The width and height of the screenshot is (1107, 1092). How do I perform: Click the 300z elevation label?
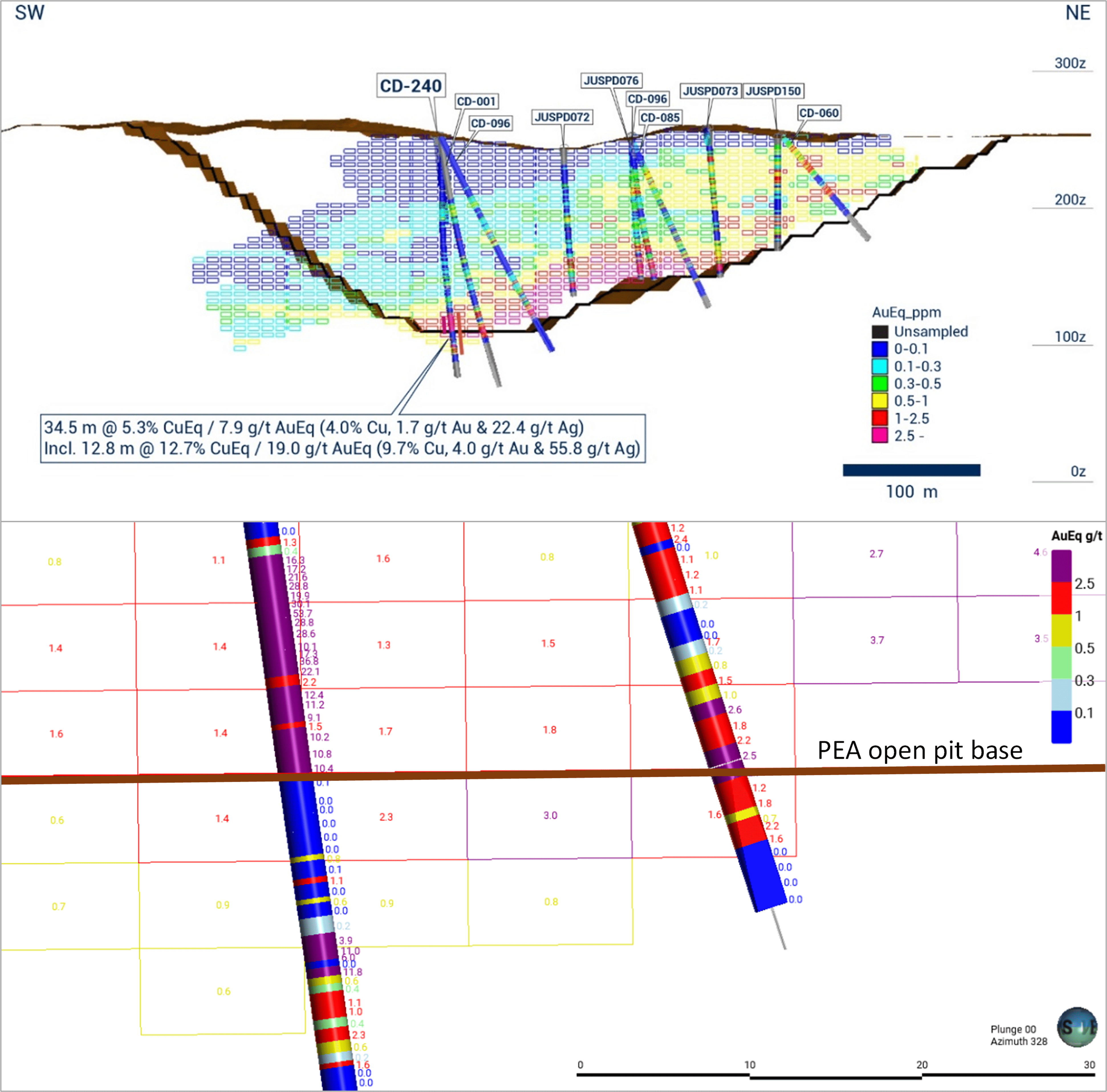point(1070,63)
